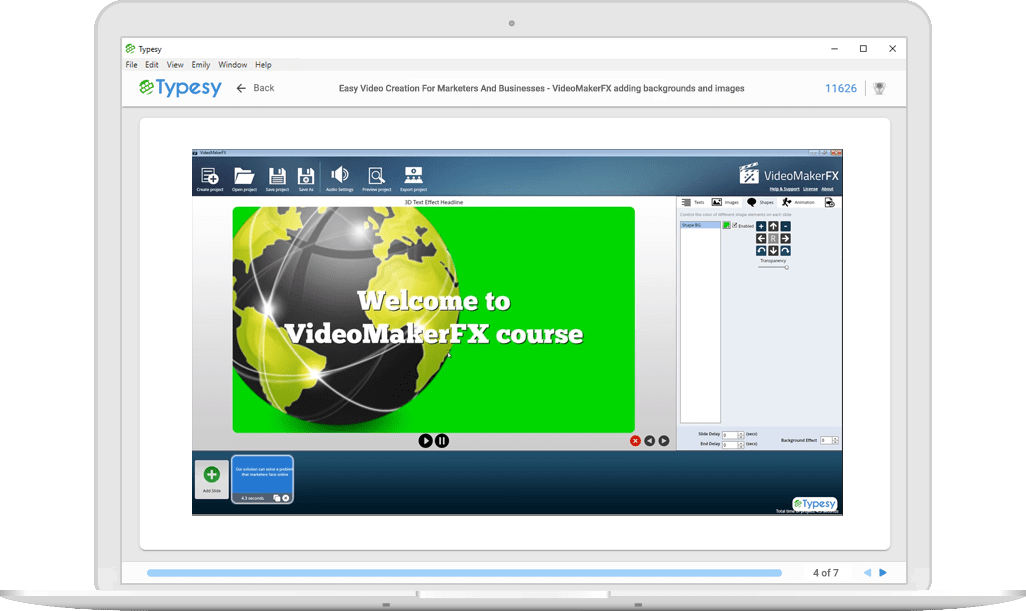Click the Add Slide button
The width and height of the screenshot is (1026, 611).
pyautogui.click(x=211, y=479)
